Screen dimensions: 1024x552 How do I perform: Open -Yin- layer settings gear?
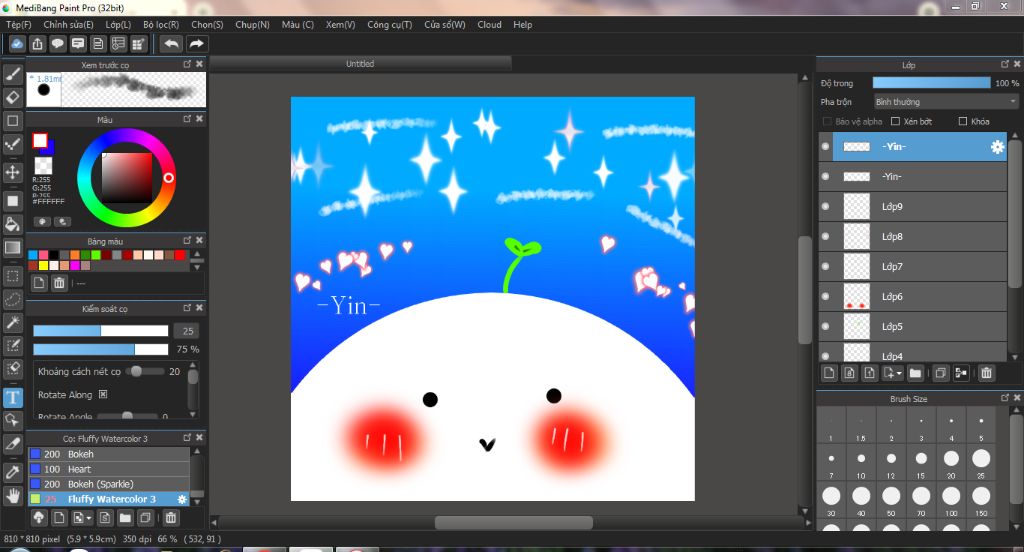[997, 147]
